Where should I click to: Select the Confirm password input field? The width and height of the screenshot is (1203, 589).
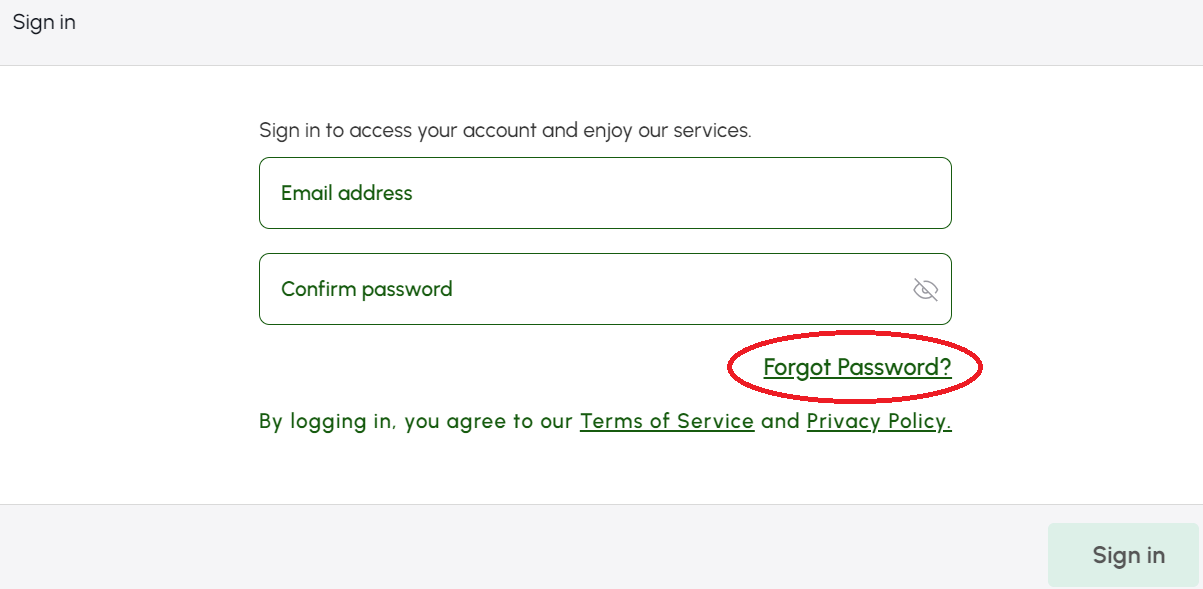click(x=605, y=289)
